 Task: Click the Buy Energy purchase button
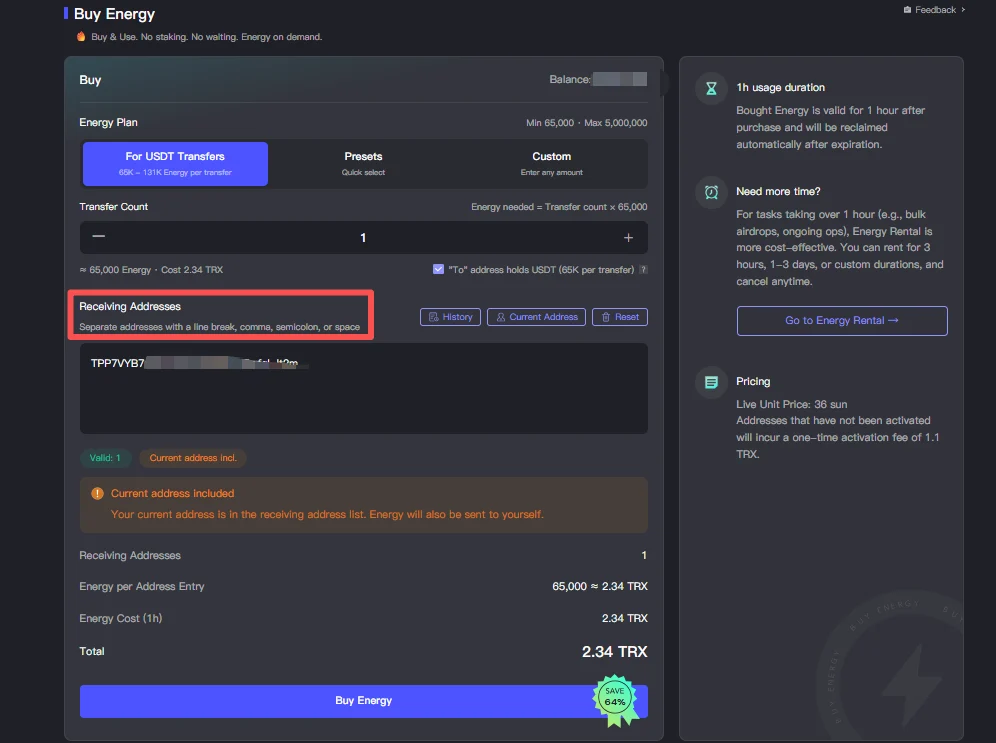(363, 701)
